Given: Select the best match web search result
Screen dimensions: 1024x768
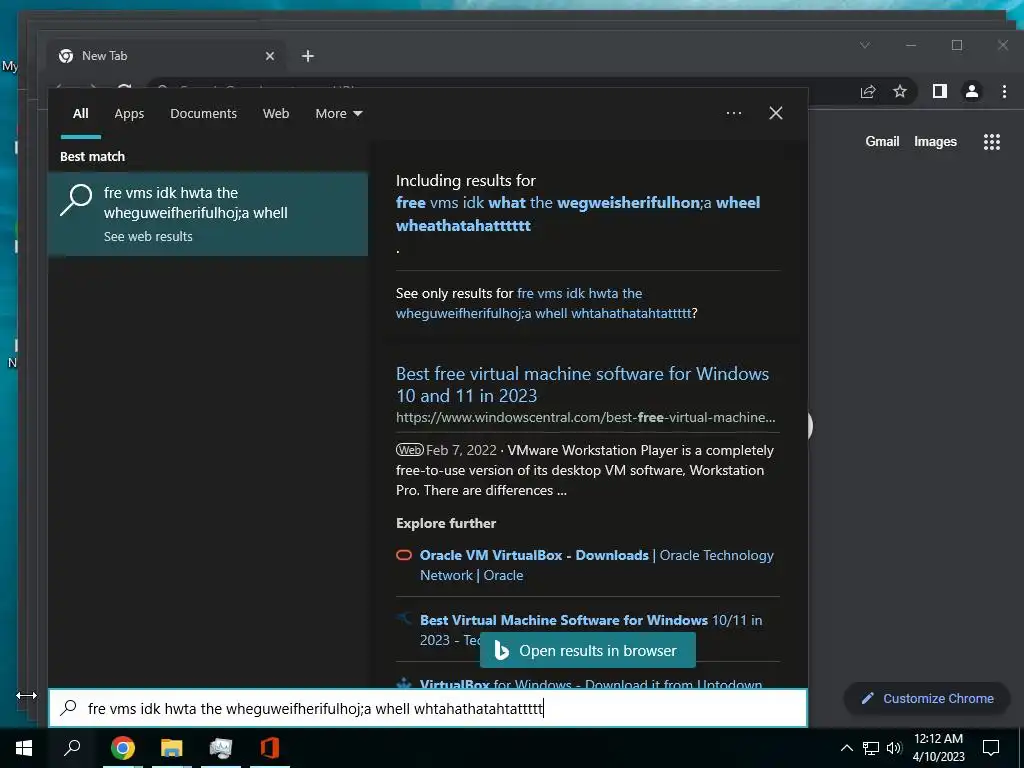Looking at the screenshot, I should [x=208, y=214].
